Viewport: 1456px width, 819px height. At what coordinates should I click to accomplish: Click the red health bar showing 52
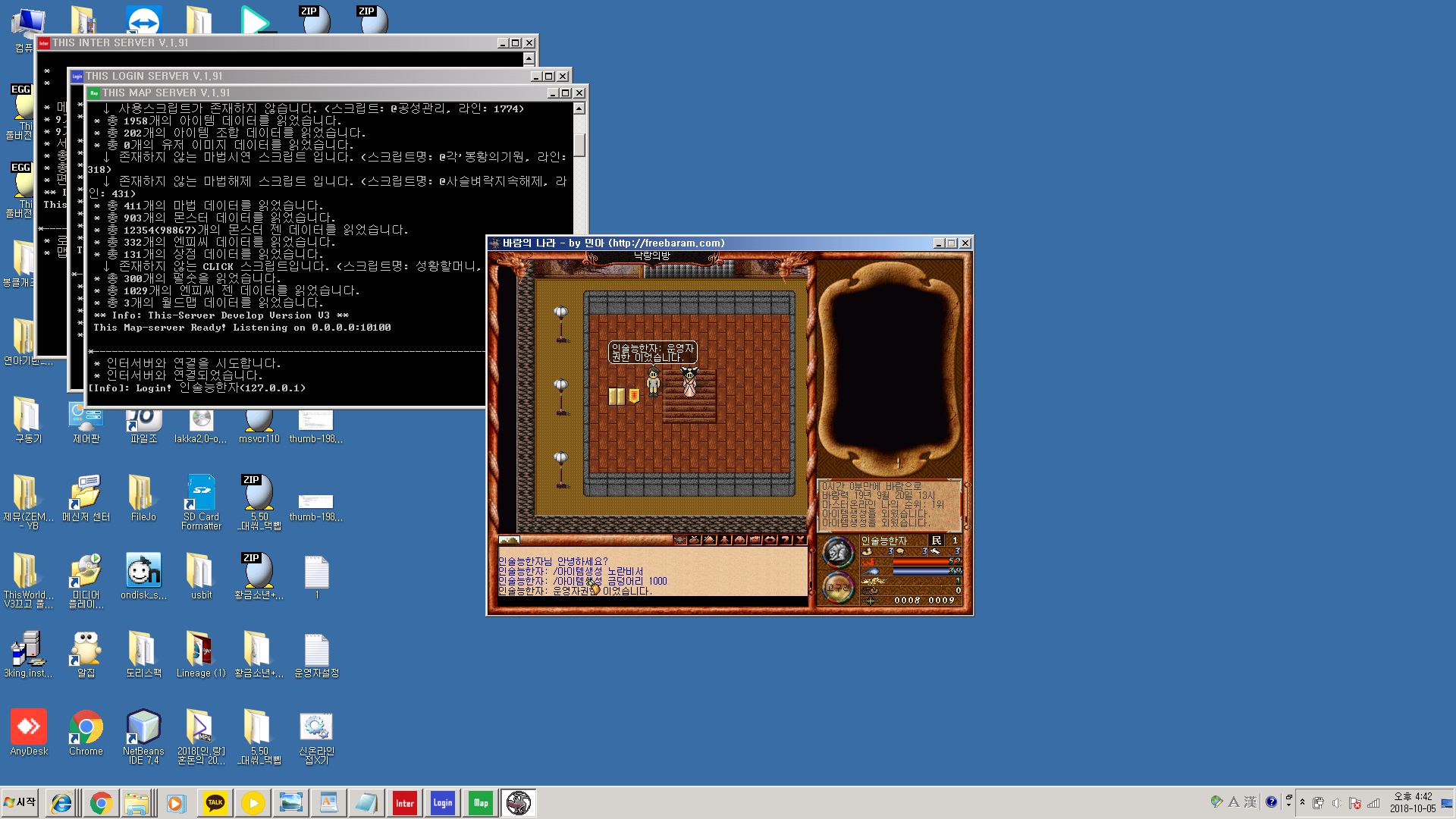[x=927, y=561]
